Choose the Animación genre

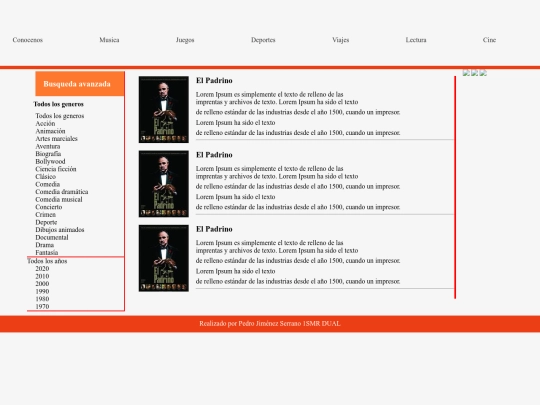pyautogui.click(x=50, y=131)
